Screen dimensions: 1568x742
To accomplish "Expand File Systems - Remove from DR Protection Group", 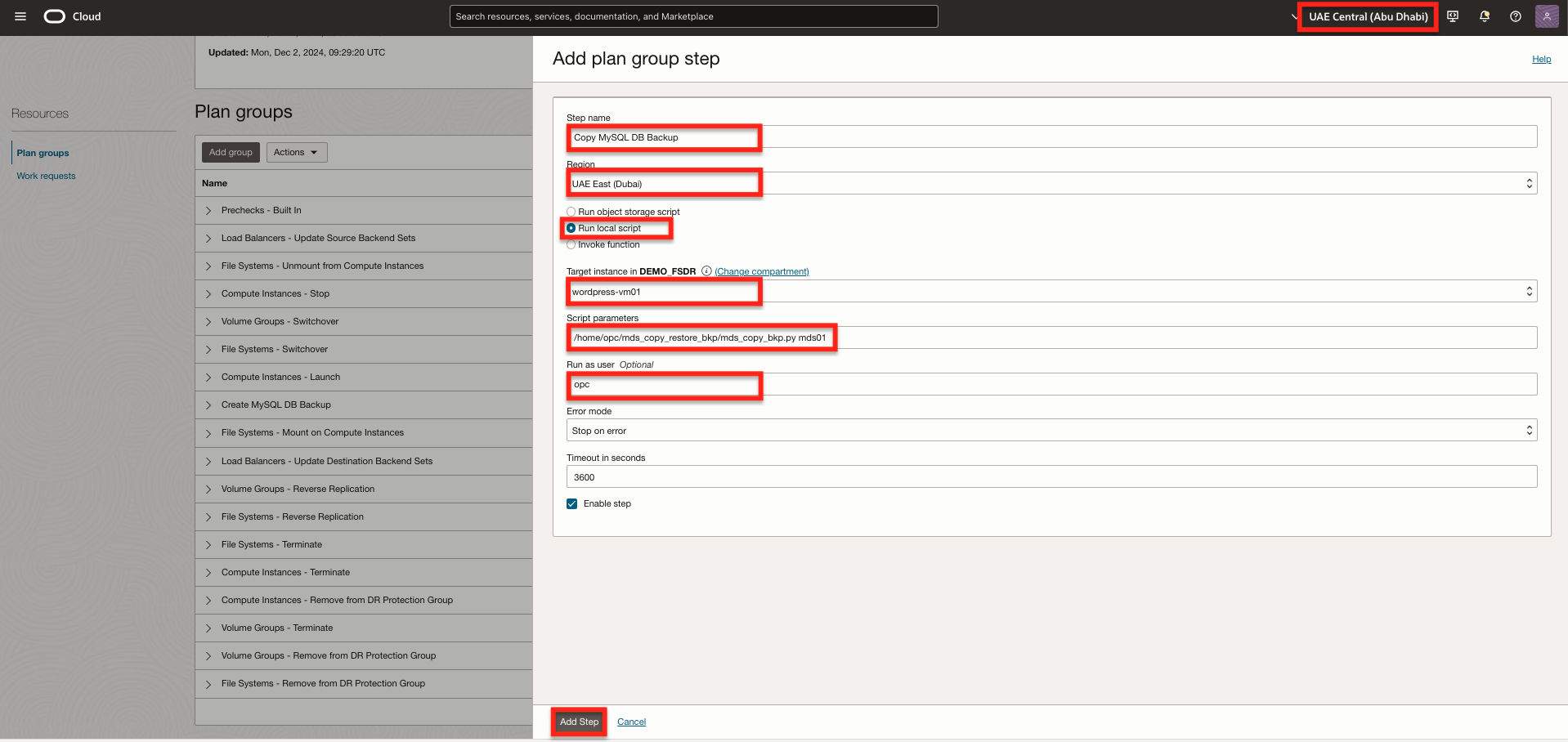I will (208, 684).
